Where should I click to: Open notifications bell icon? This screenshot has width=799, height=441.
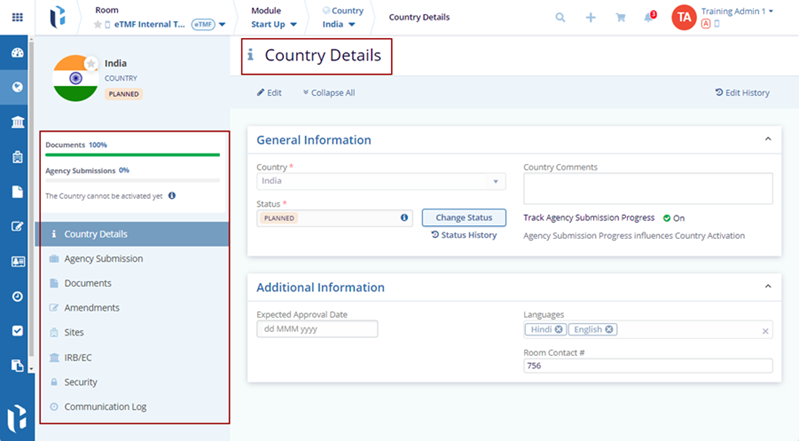click(x=649, y=17)
